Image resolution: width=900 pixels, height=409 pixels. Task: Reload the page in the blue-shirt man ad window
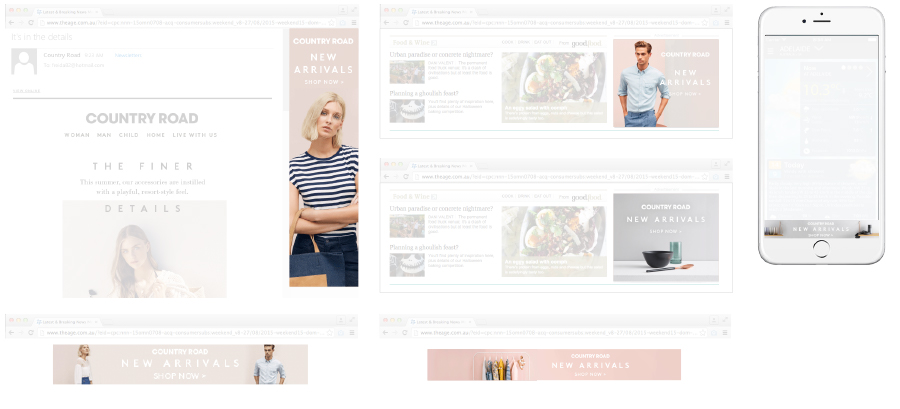coord(406,22)
